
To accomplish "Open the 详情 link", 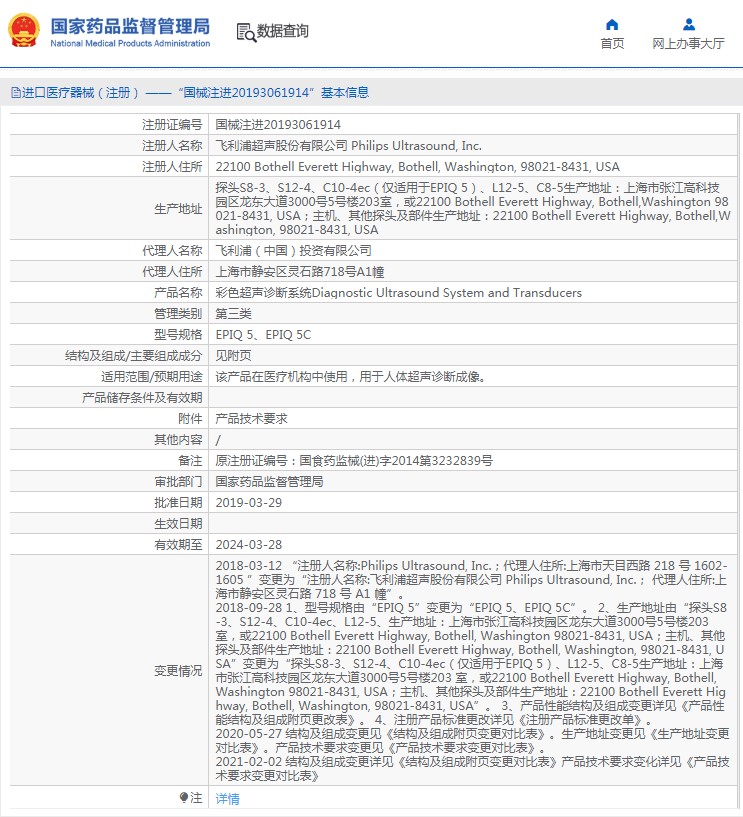I will tap(228, 798).
